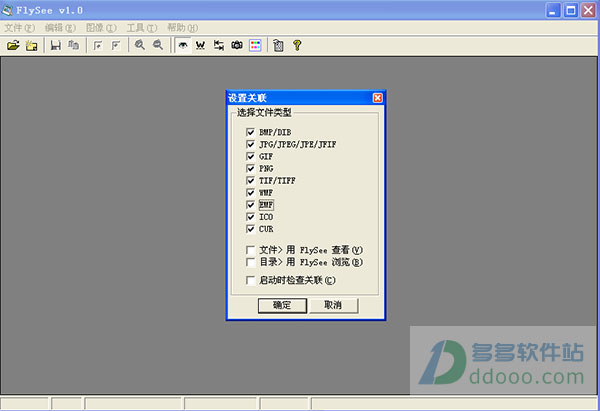This screenshot has width=600, height=411.
Task: Click the 选择文件类型 group label
Action: pyautogui.click(x=264, y=113)
